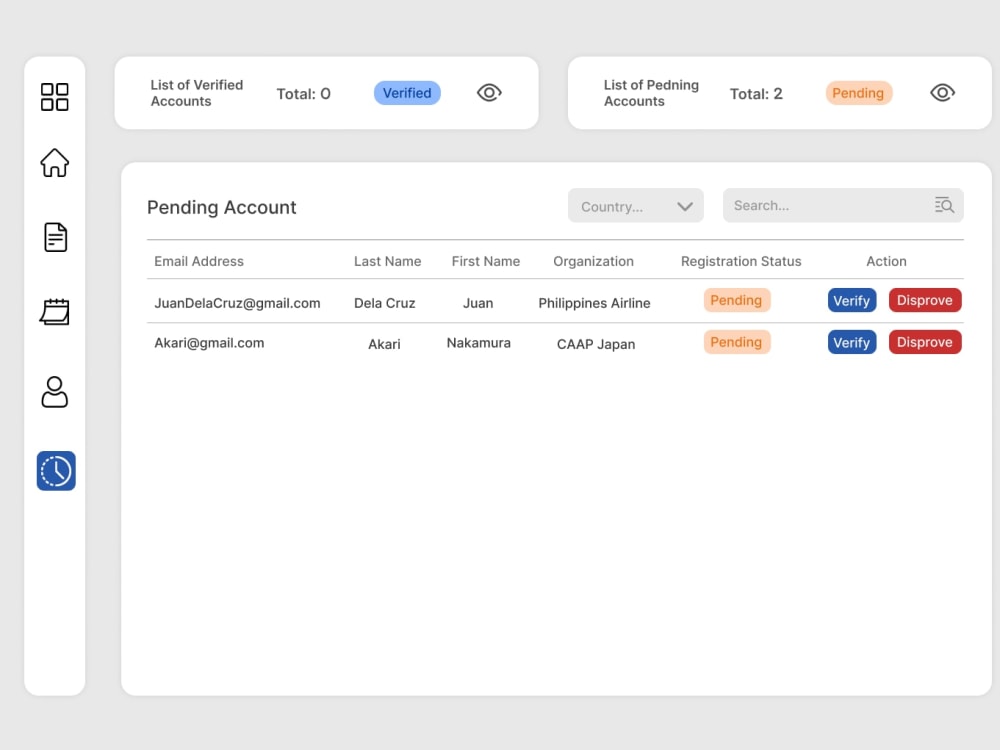
Task: Click the Action column header
Action: coord(886,261)
